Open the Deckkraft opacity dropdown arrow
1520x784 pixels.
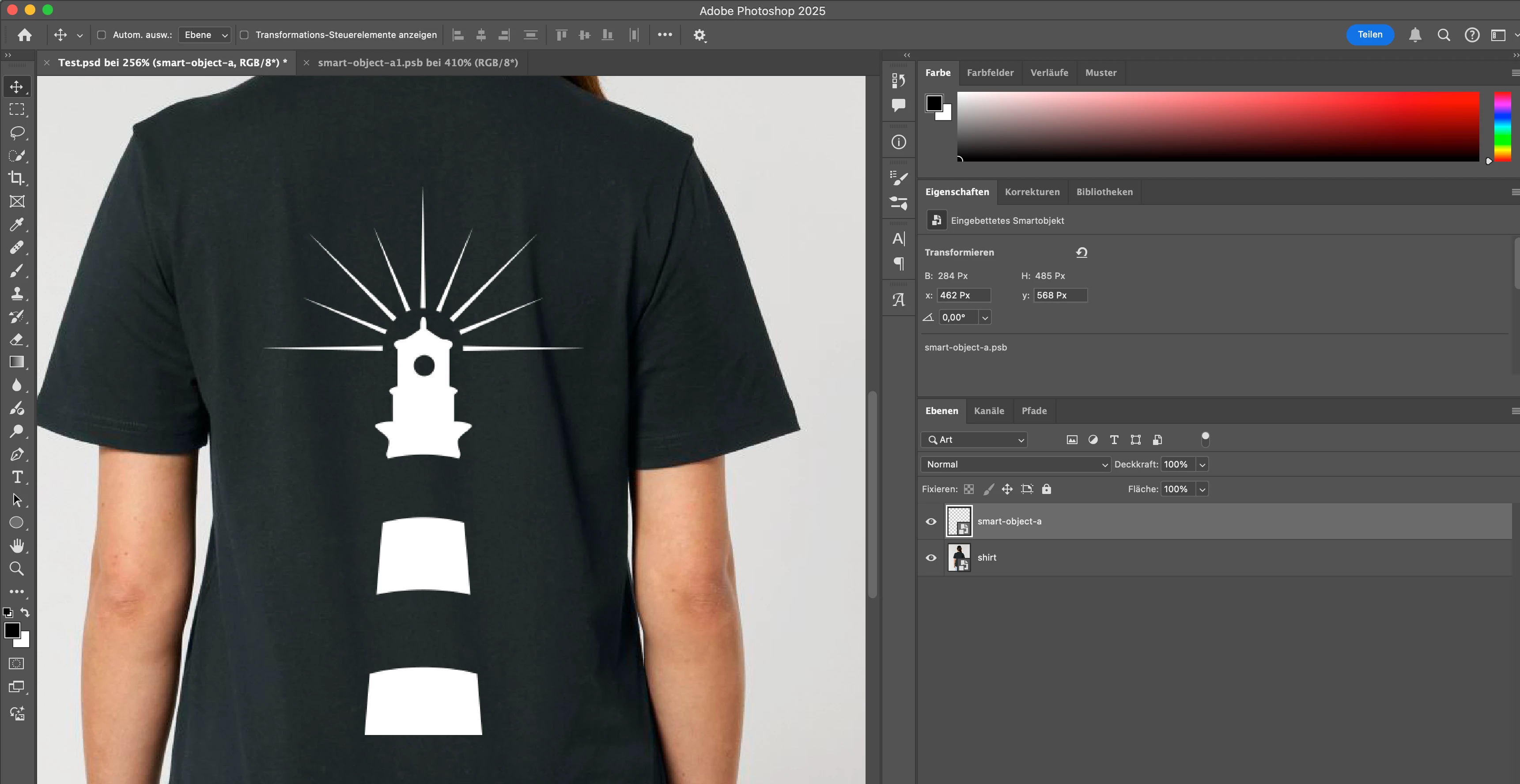1202,464
